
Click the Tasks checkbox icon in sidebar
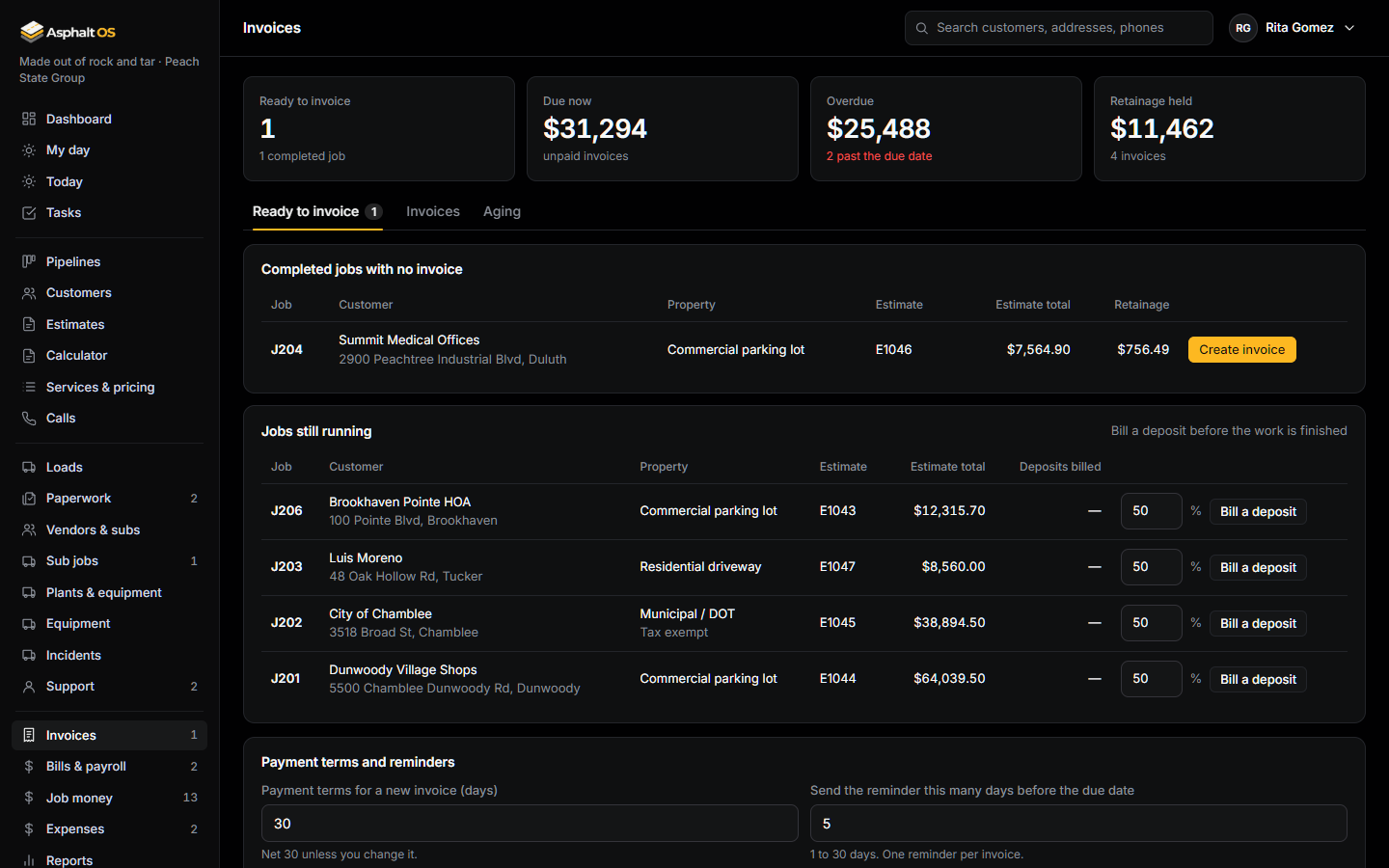(x=29, y=213)
